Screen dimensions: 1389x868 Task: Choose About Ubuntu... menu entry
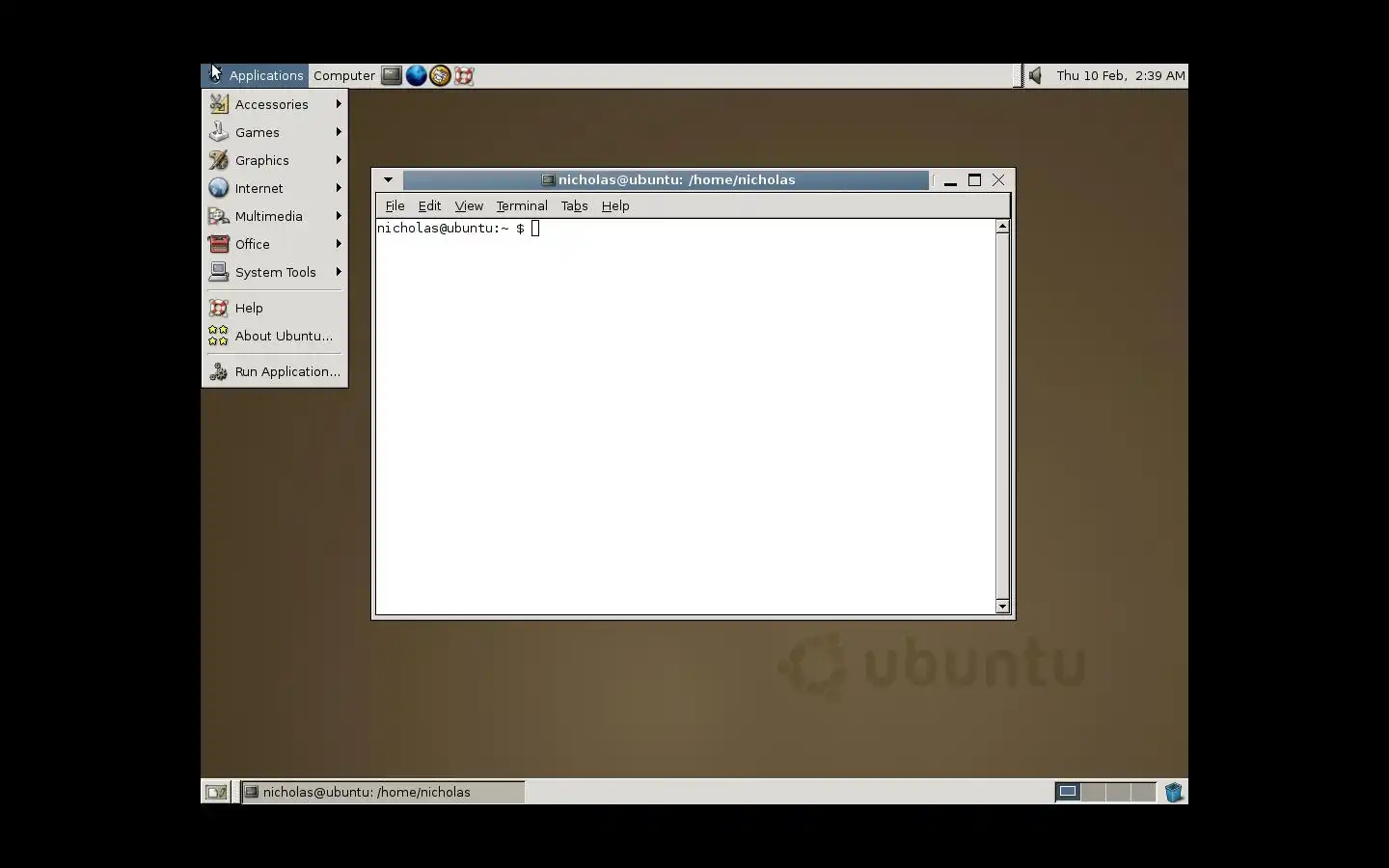[x=275, y=336]
